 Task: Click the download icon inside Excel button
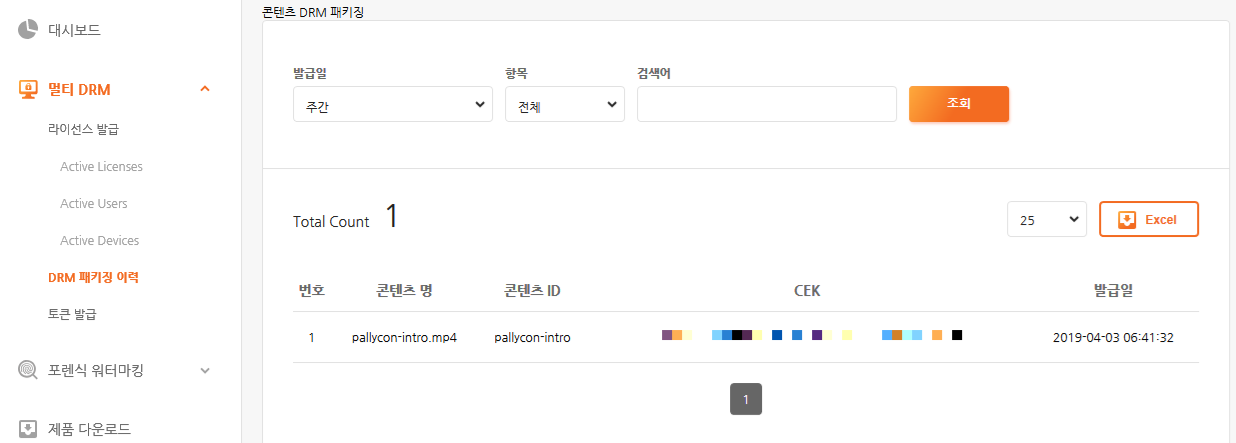[1127, 219]
